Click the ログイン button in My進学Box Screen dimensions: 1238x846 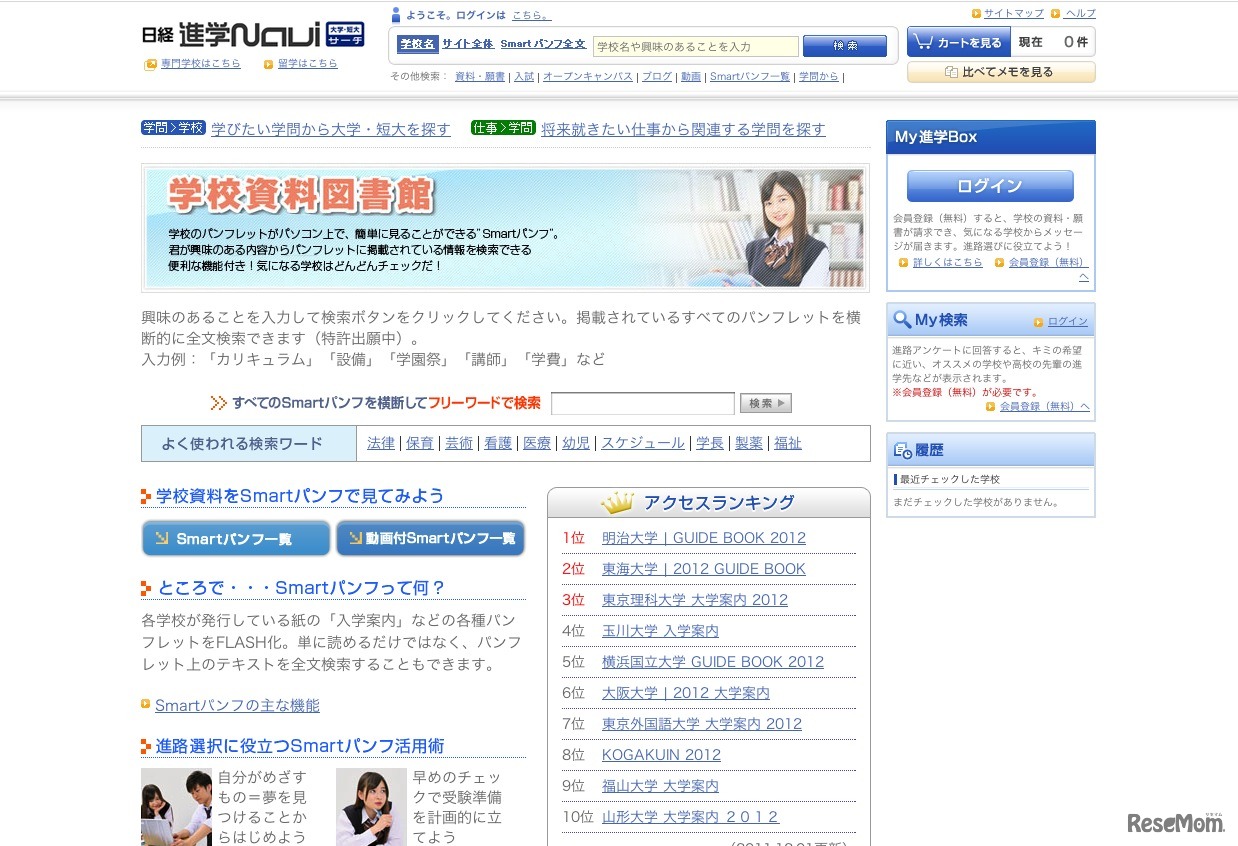point(989,185)
